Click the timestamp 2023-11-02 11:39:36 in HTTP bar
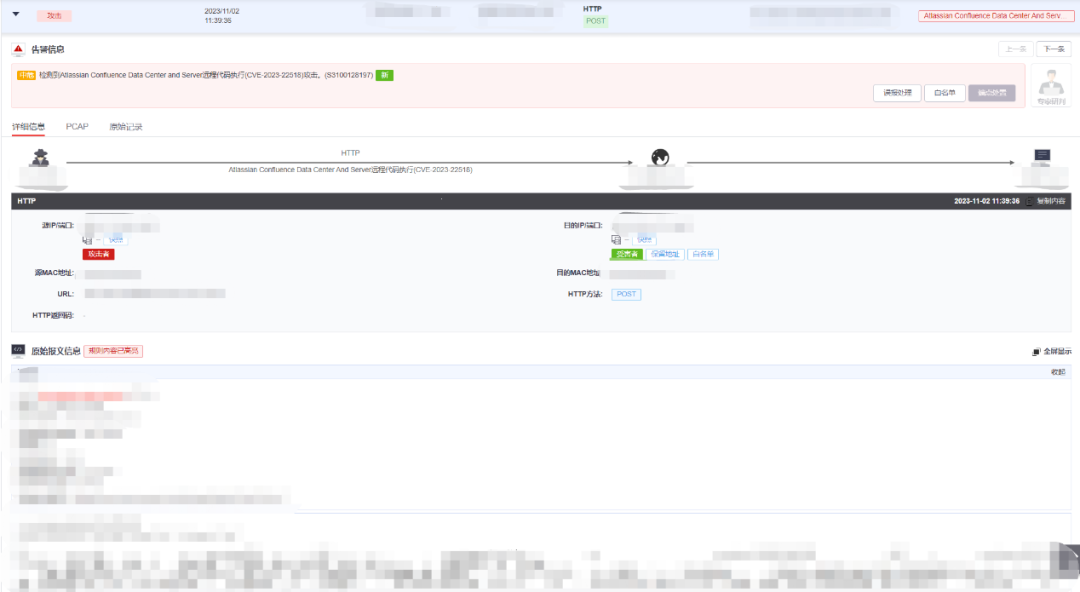 click(986, 201)
